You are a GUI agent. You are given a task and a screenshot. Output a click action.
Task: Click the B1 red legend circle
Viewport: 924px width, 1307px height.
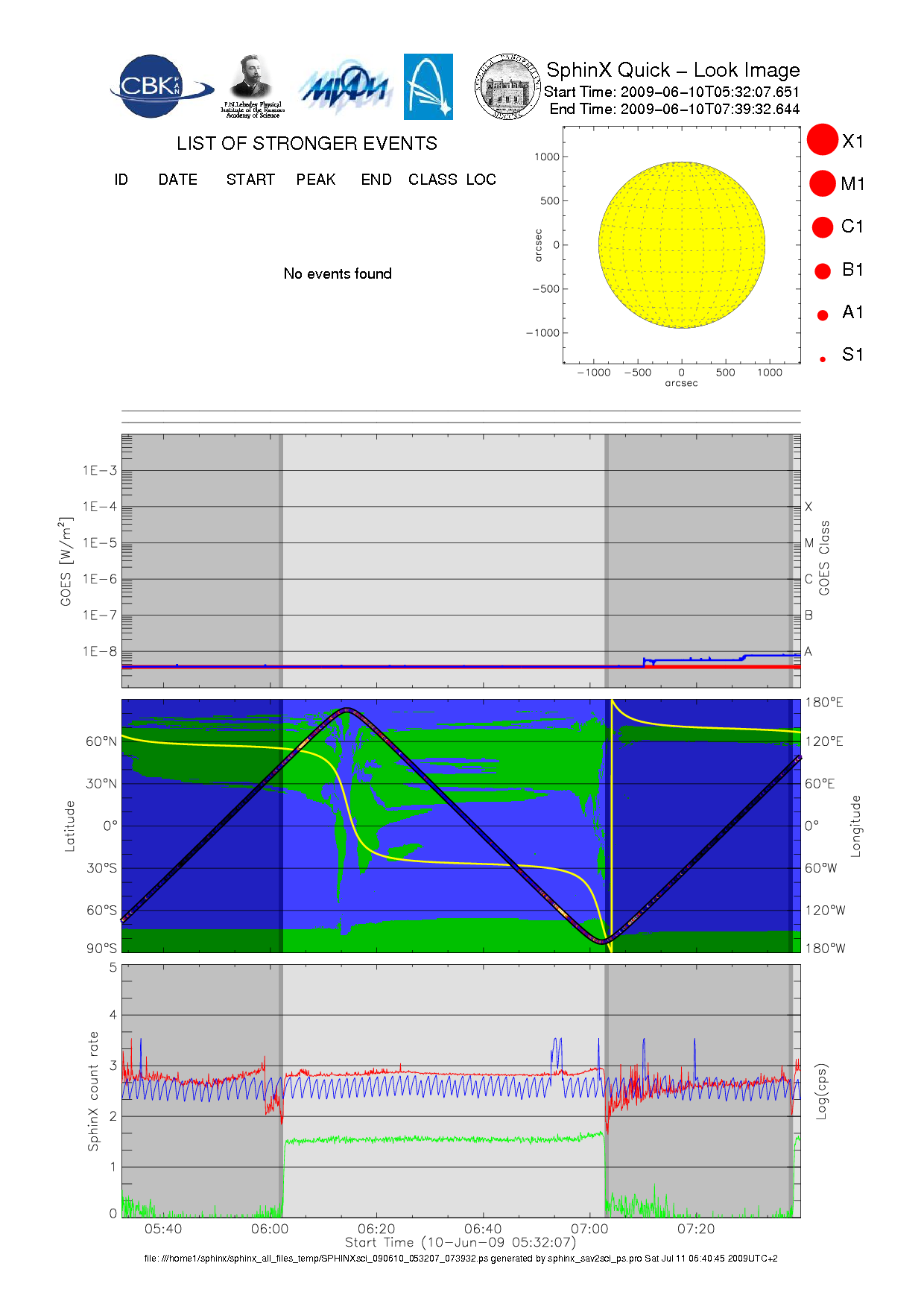pos(823,271)
